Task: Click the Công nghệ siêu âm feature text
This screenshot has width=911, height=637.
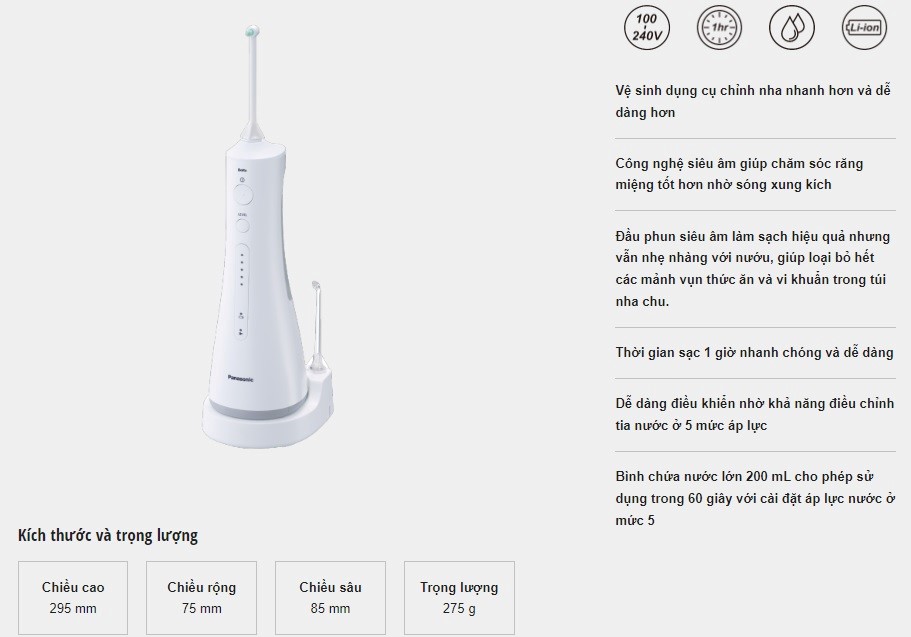Action: click(739, 174)
